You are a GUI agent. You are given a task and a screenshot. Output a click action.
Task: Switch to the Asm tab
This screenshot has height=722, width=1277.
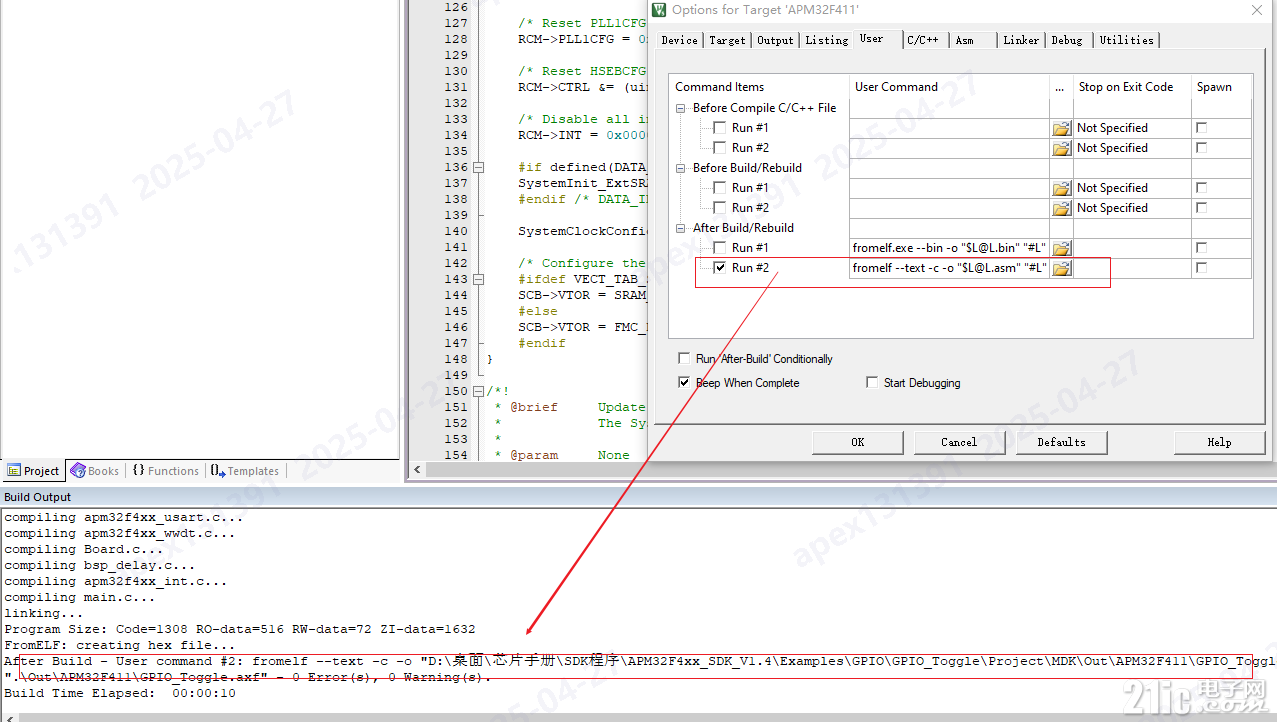972,40
